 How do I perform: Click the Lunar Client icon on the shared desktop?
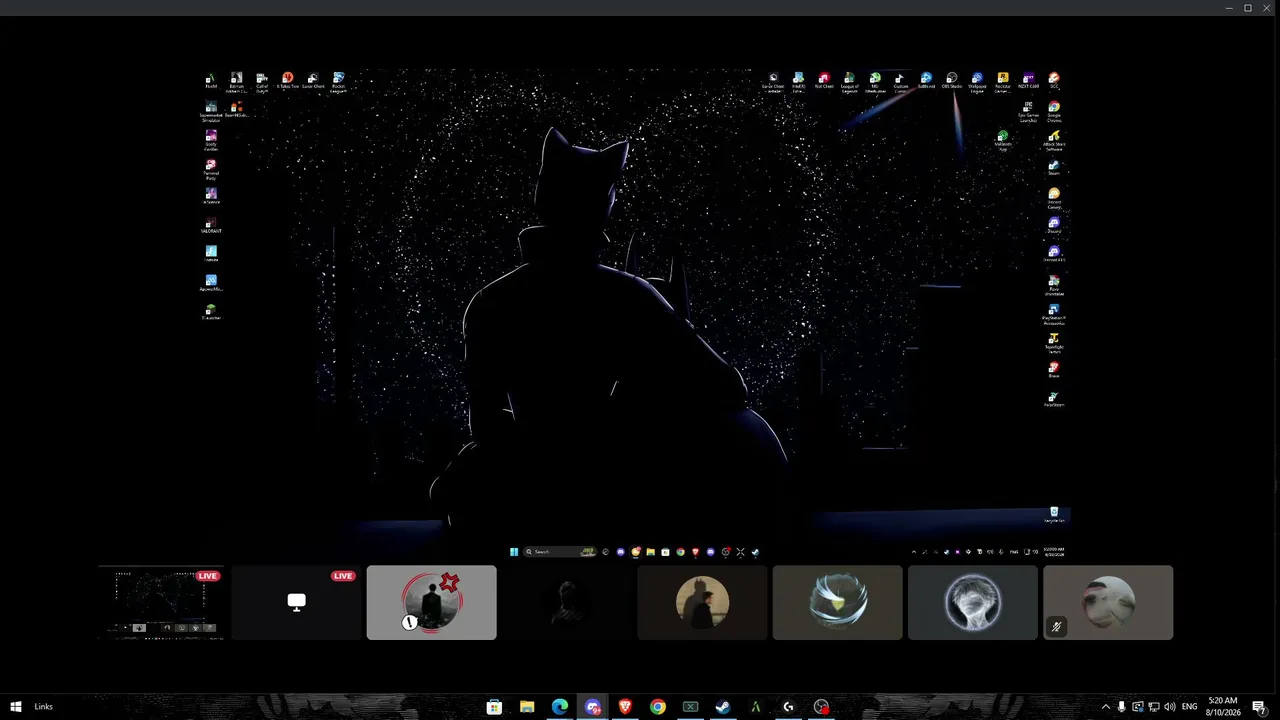point(313,80)
